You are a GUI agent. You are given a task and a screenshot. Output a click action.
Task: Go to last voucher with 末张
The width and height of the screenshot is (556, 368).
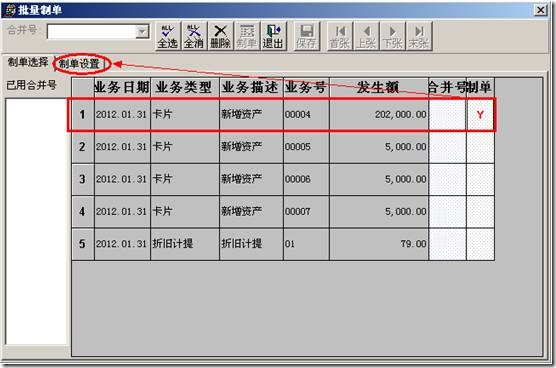(x=419, y=36)
